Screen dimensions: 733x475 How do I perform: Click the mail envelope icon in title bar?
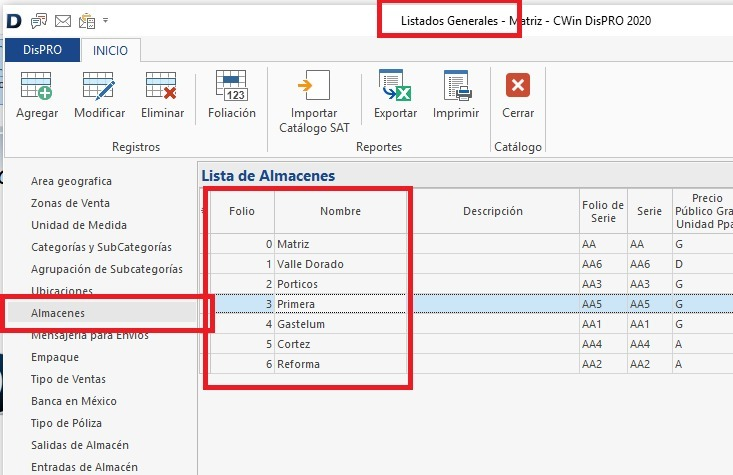point(63,20)
